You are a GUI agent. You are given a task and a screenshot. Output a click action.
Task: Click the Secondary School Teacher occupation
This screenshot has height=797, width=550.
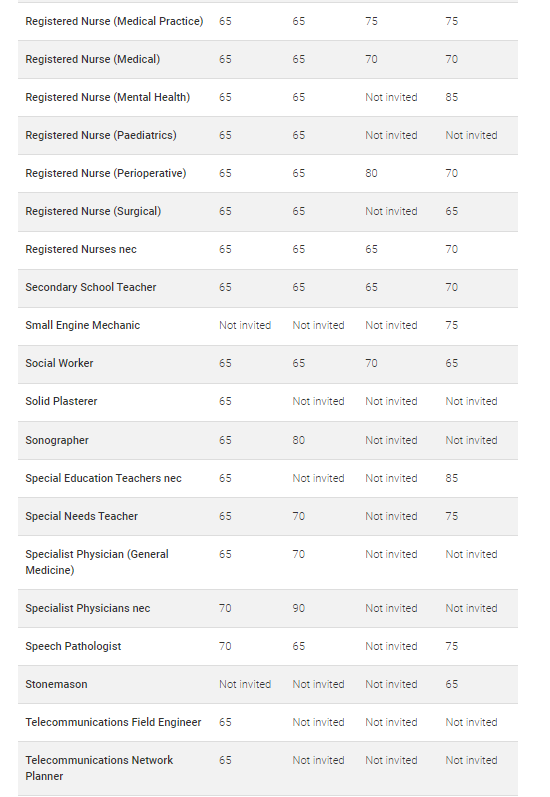tap(91, 287)
